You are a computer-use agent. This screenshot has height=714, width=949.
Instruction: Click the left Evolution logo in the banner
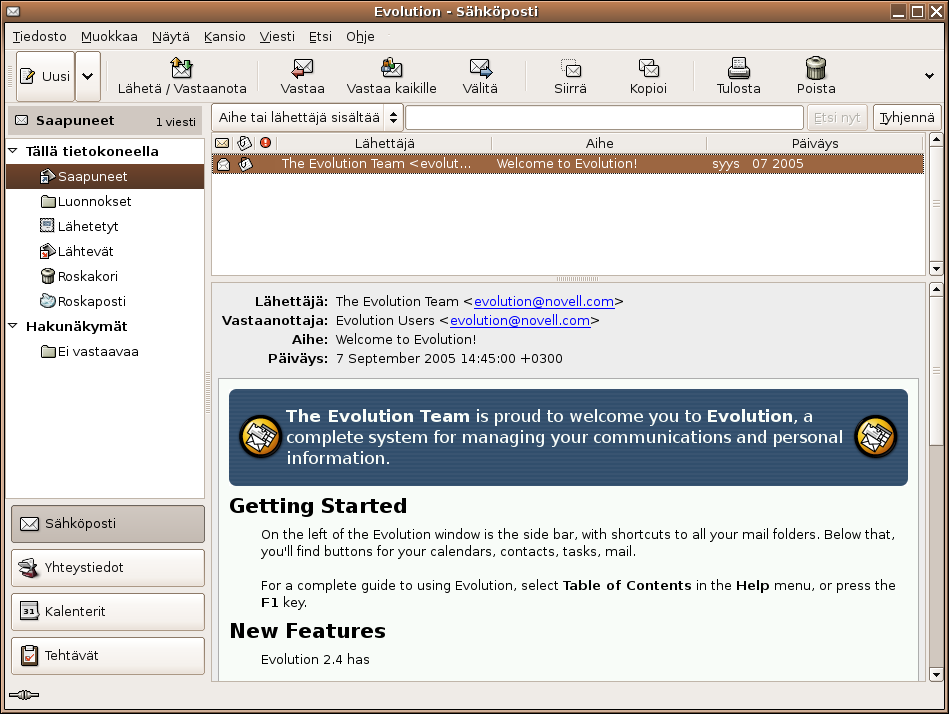pyautogui.click(x=260, y=436)
